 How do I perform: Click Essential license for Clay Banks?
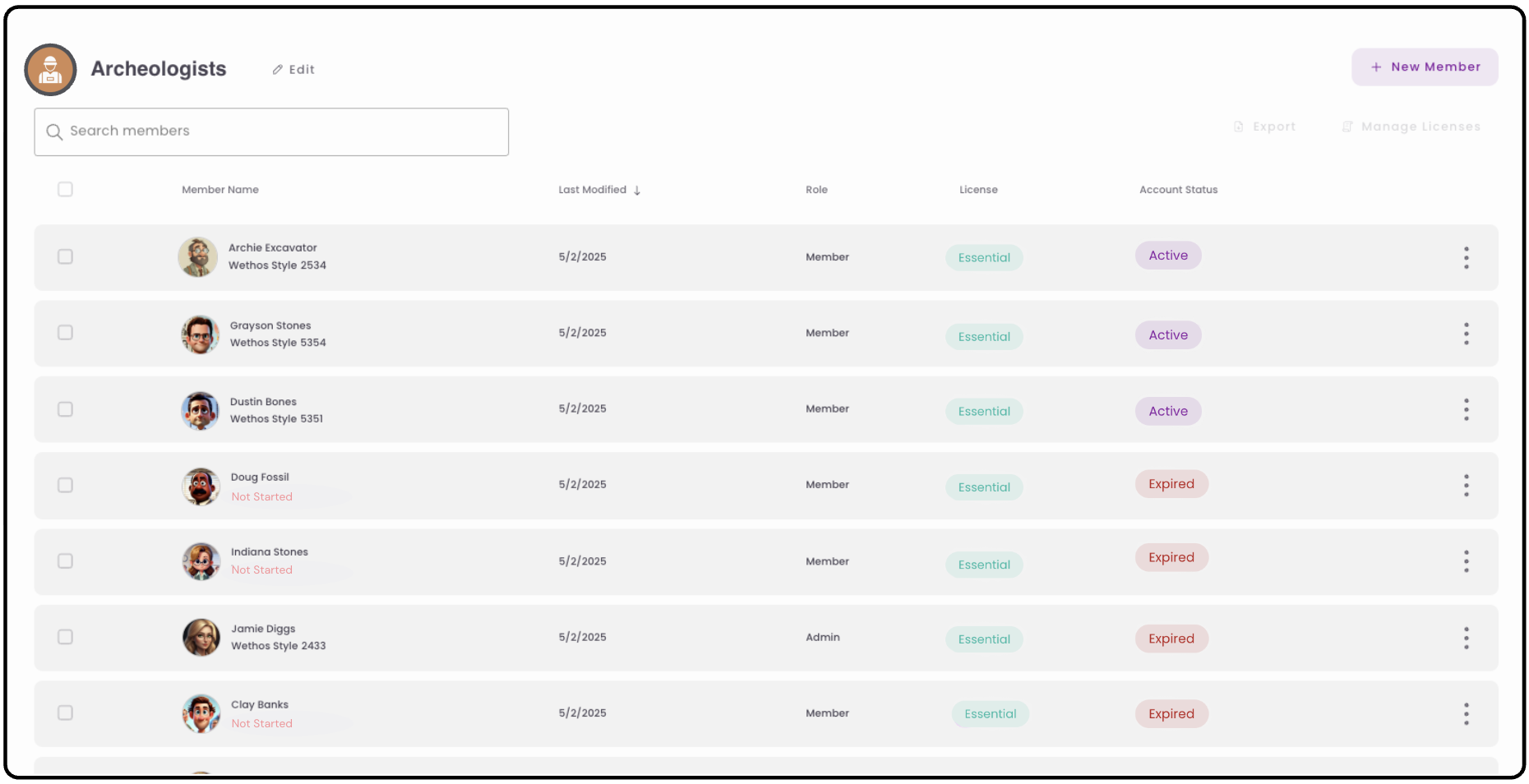[991, 714]
